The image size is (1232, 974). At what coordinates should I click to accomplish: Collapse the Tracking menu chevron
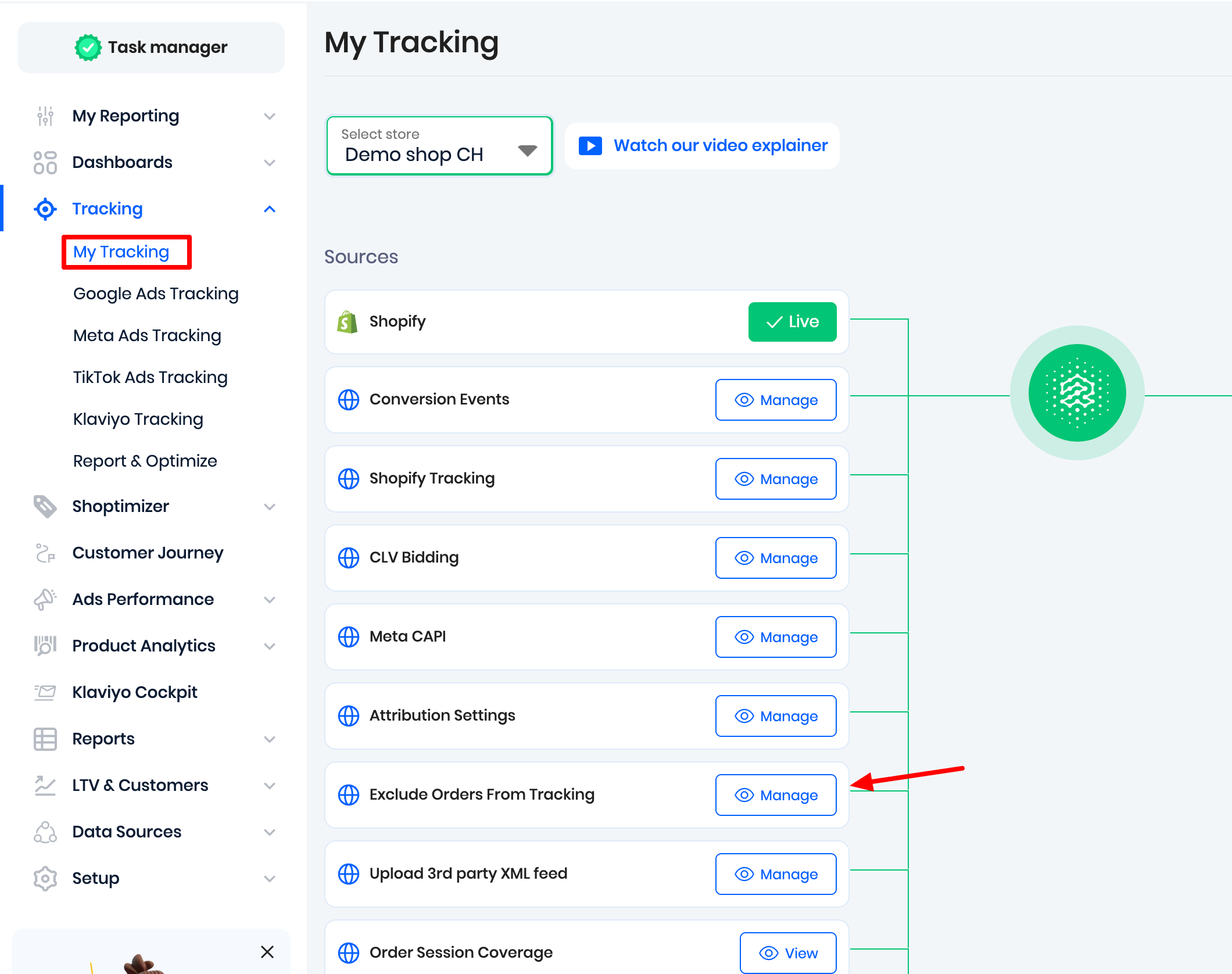tap(270, 209)
